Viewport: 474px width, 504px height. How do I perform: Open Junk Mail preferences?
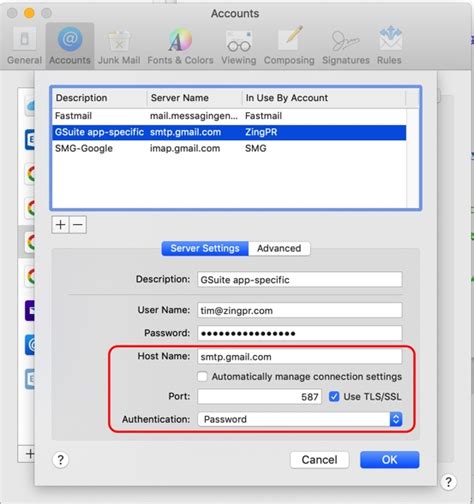pyautogui.click(x=119, y=46)
